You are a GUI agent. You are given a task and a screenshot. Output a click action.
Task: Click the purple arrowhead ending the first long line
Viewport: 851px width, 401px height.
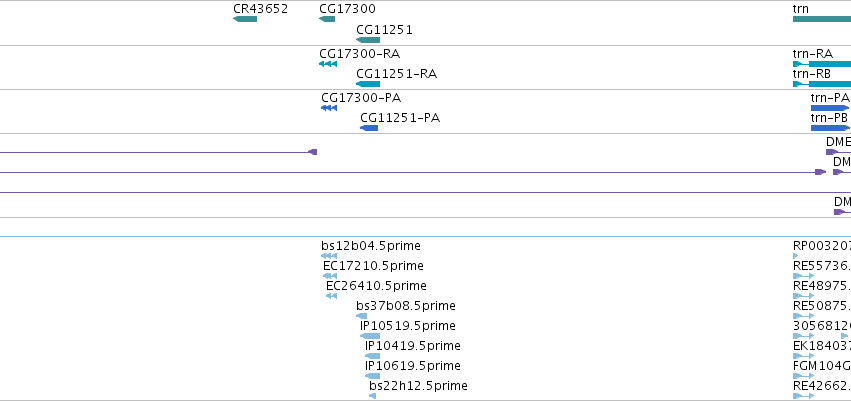tap(313, 152)
